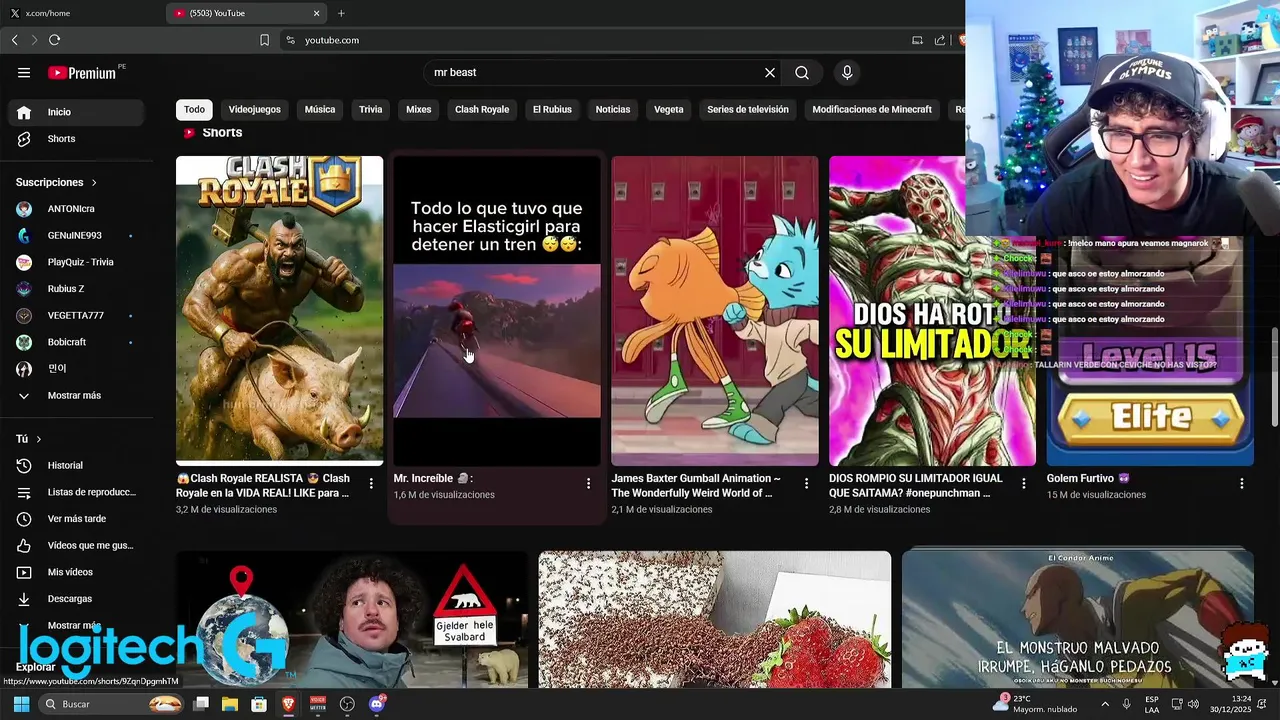Open 'DIOS ROMPIO SU LIMITADOR' short title
The width and height of the screenshot is (1280, 720).
tap(915, 486)
